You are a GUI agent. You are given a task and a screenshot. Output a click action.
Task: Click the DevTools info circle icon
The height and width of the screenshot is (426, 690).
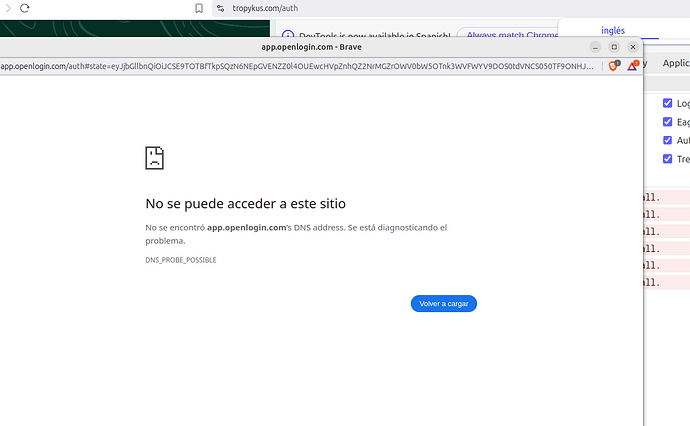tap(288, 35)
